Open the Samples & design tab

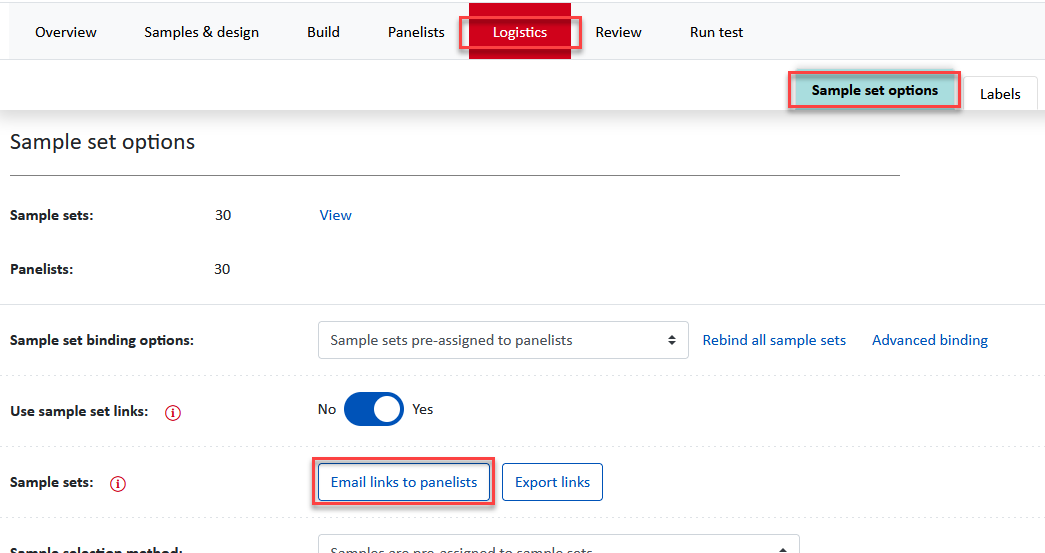pos(201,32)
